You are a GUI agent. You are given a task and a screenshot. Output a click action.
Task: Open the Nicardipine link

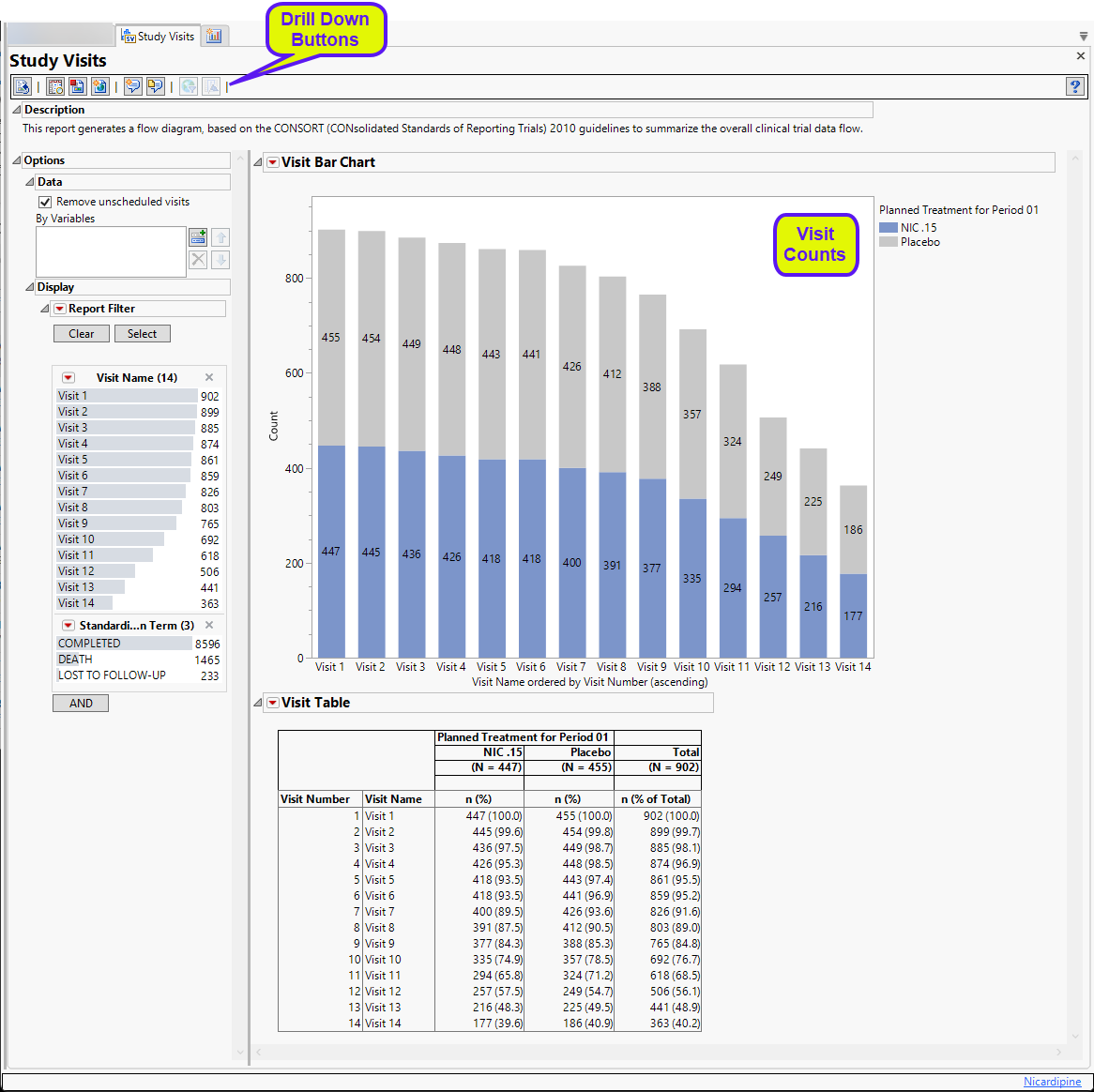pyautogui.click(x=1052, y=1082)
